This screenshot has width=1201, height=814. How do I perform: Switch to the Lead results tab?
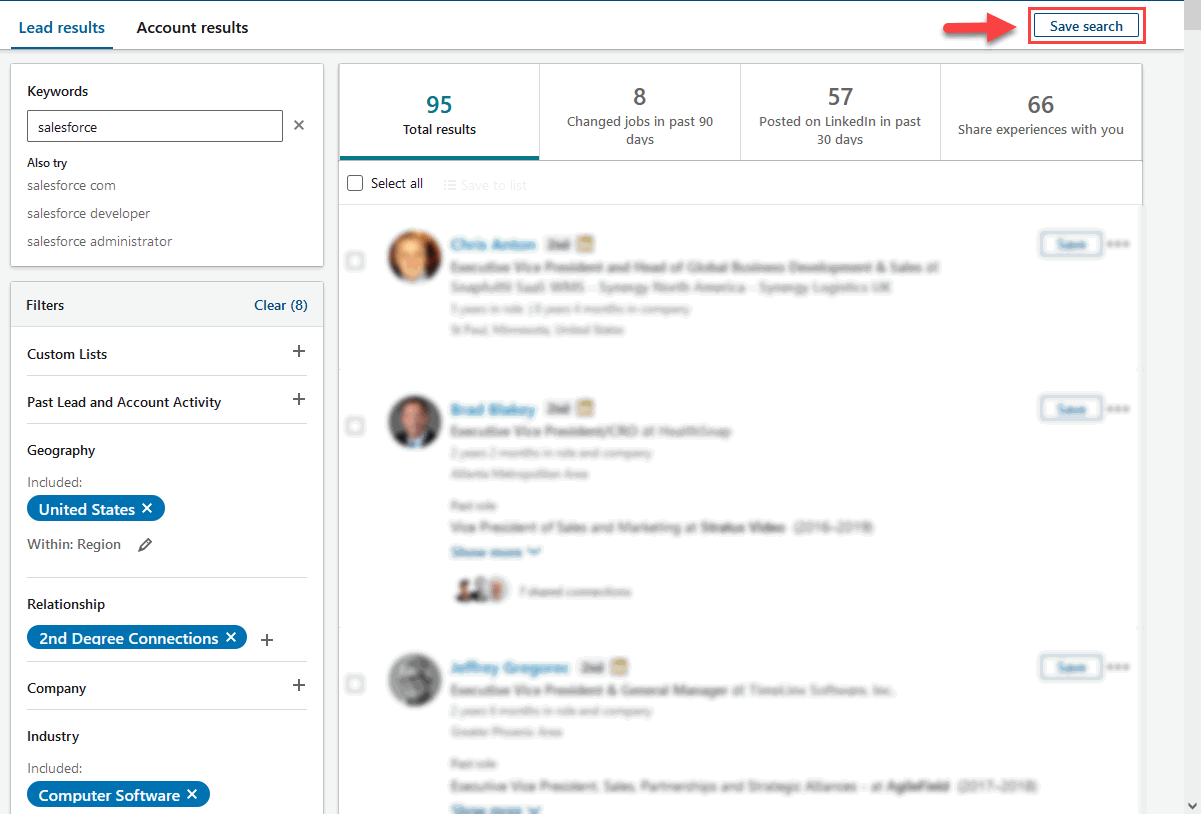point(62,28)
